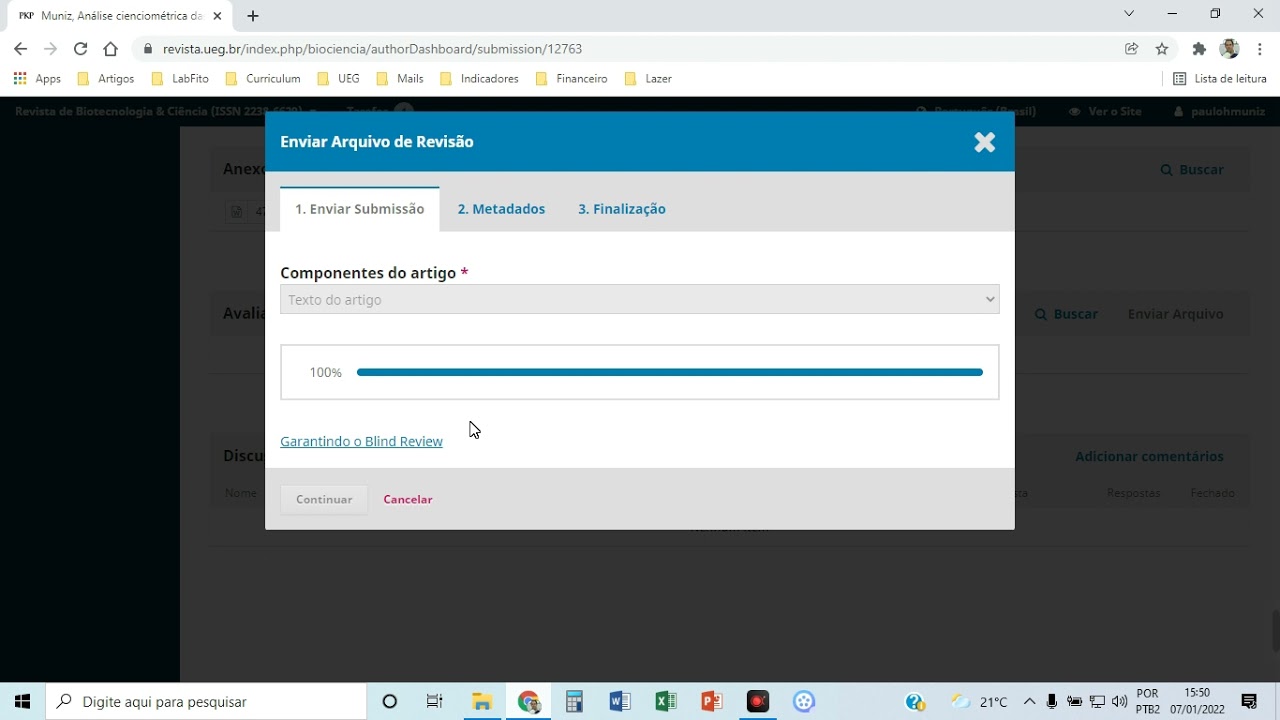Viewport: 1280px width, 720px height.
Task: Click Adicionar comentários link
Action: [1149, 456]
